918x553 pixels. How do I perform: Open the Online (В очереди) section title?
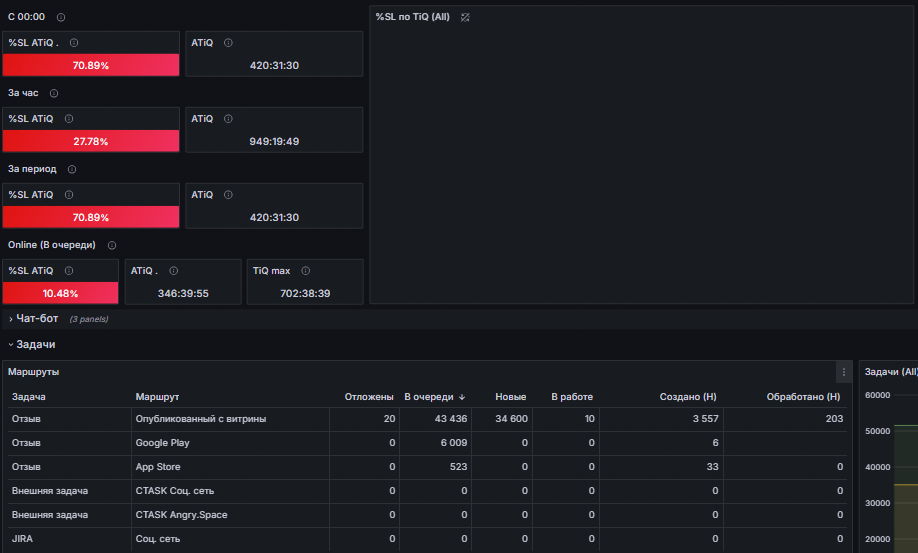52,245
